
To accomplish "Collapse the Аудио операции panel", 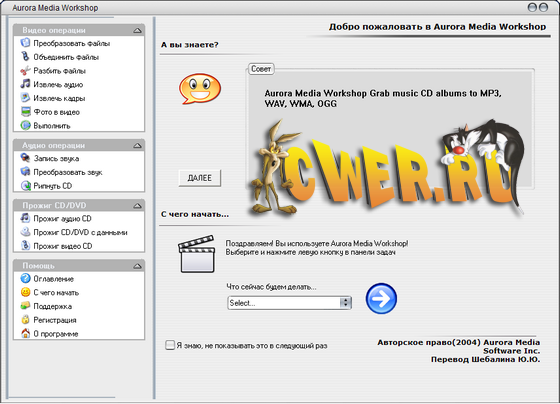I will coord(138,145).
